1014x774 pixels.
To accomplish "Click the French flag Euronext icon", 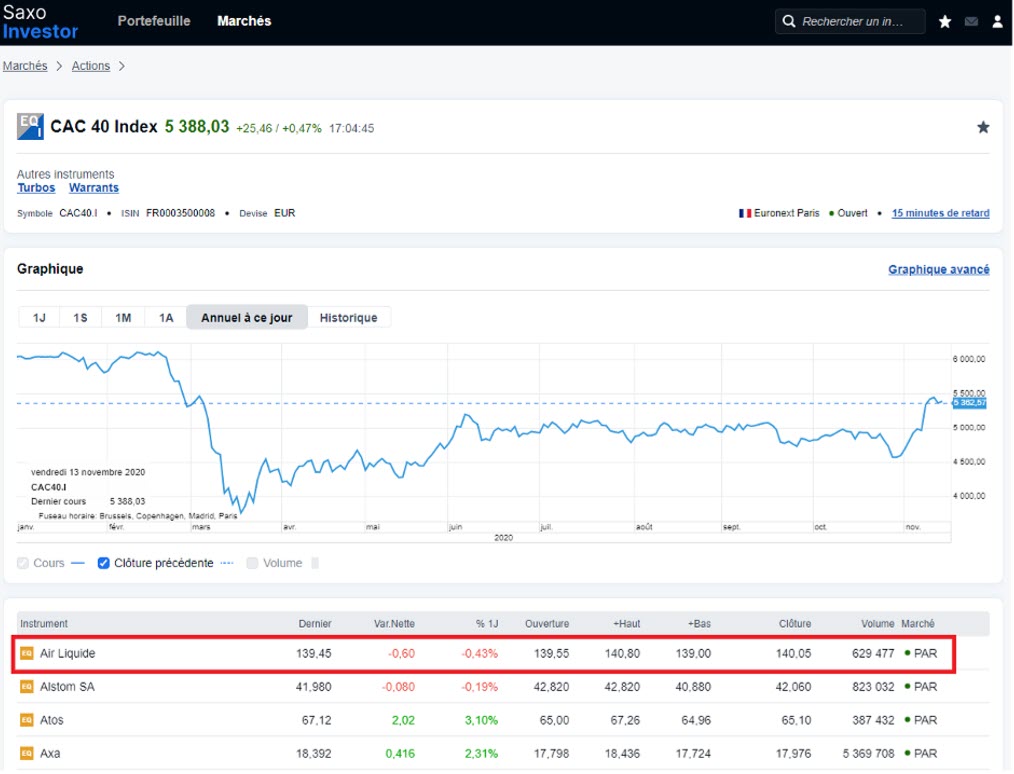I will point(745,213).
